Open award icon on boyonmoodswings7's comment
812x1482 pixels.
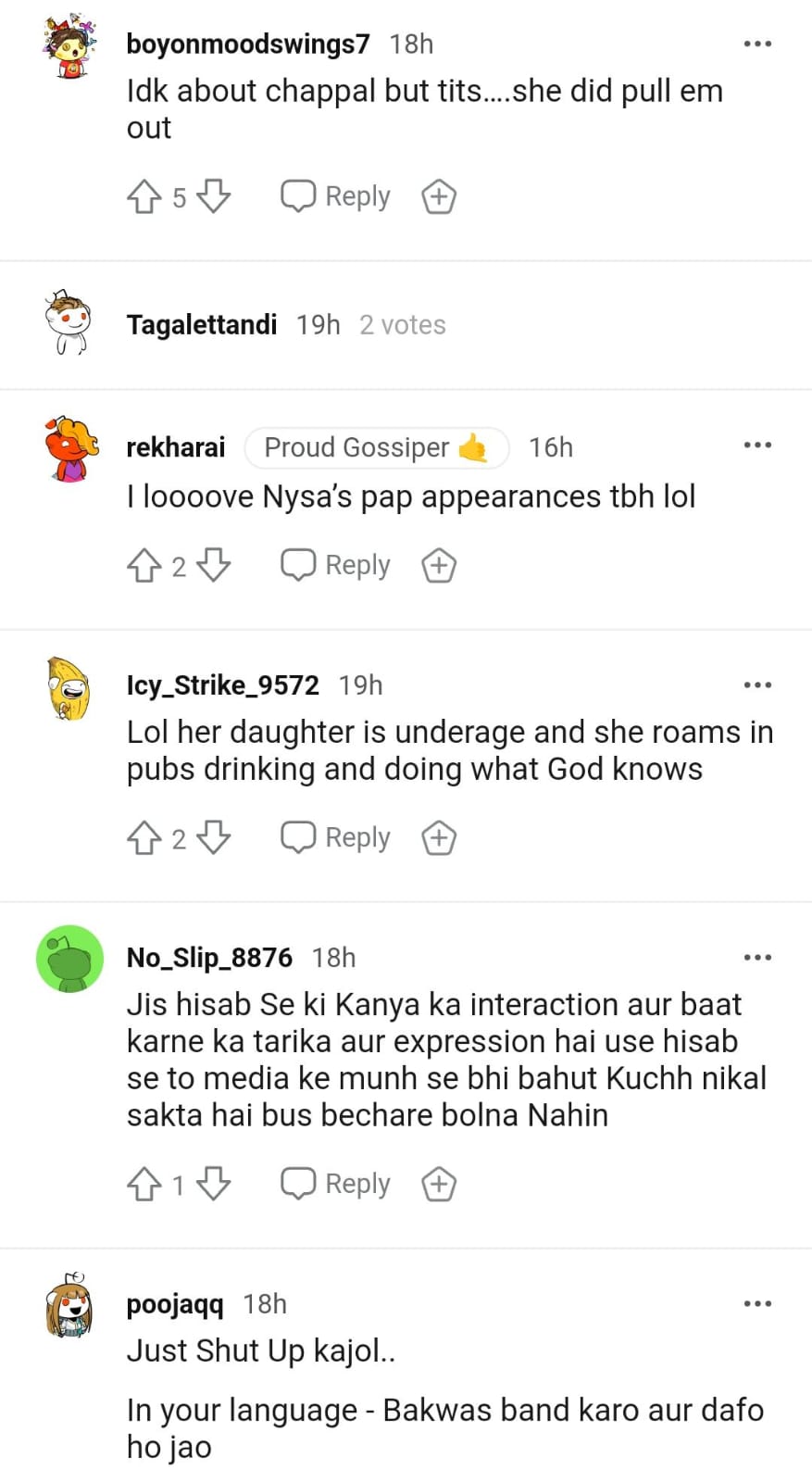click(x=439, y=196)
